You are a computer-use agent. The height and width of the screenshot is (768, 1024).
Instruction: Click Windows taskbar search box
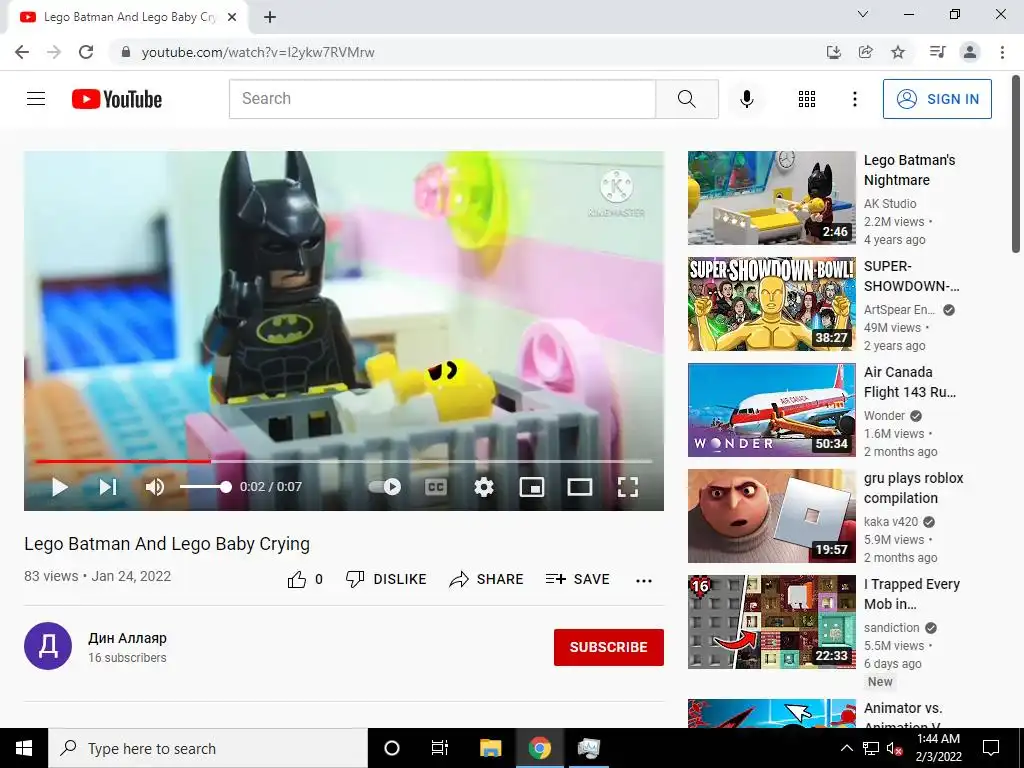pos(208,748)
